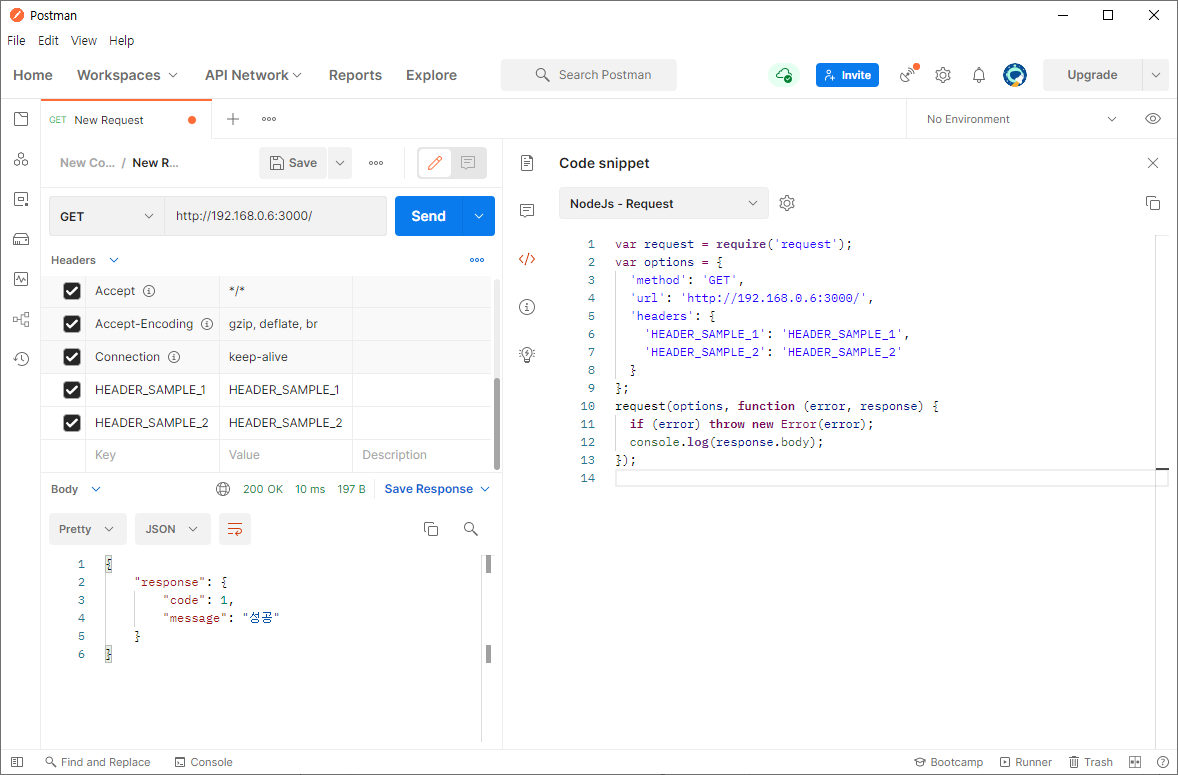Copy response body icon

tap(431, 529)
